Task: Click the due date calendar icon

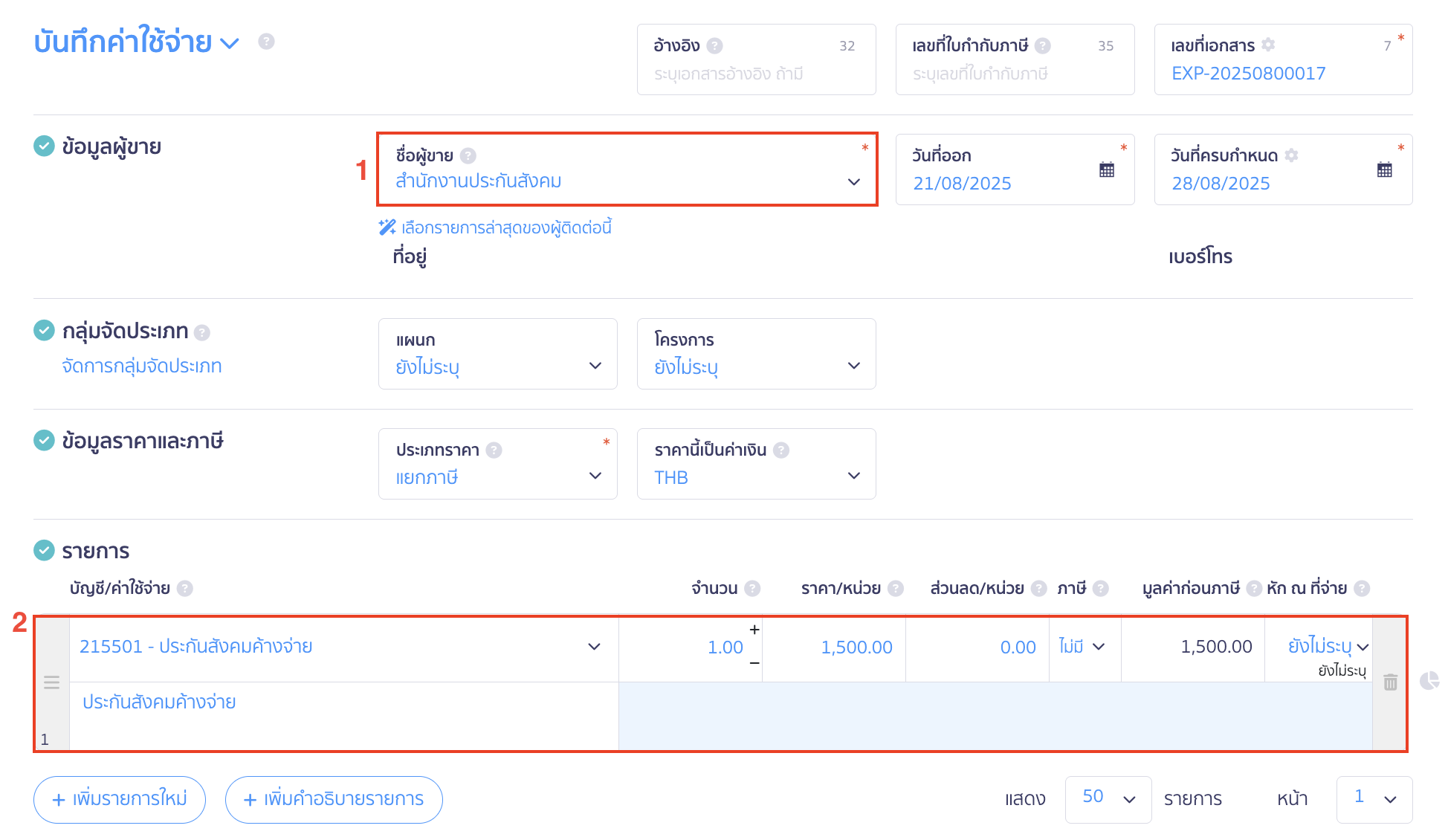Action: pyautogui.click(x=1384, y=170)
